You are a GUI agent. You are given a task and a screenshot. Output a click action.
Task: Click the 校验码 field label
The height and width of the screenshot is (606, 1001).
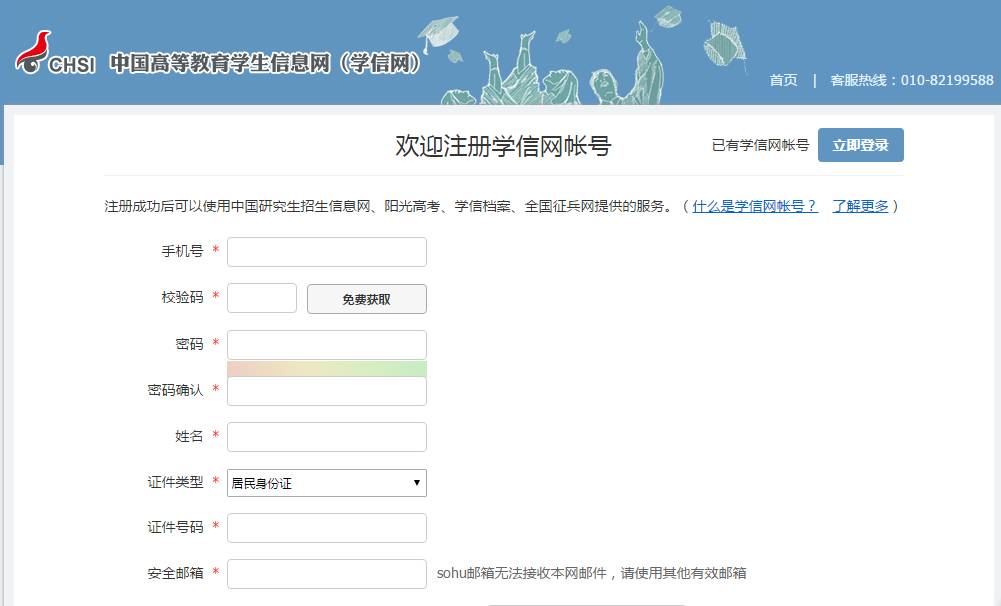tap(182, 298)
